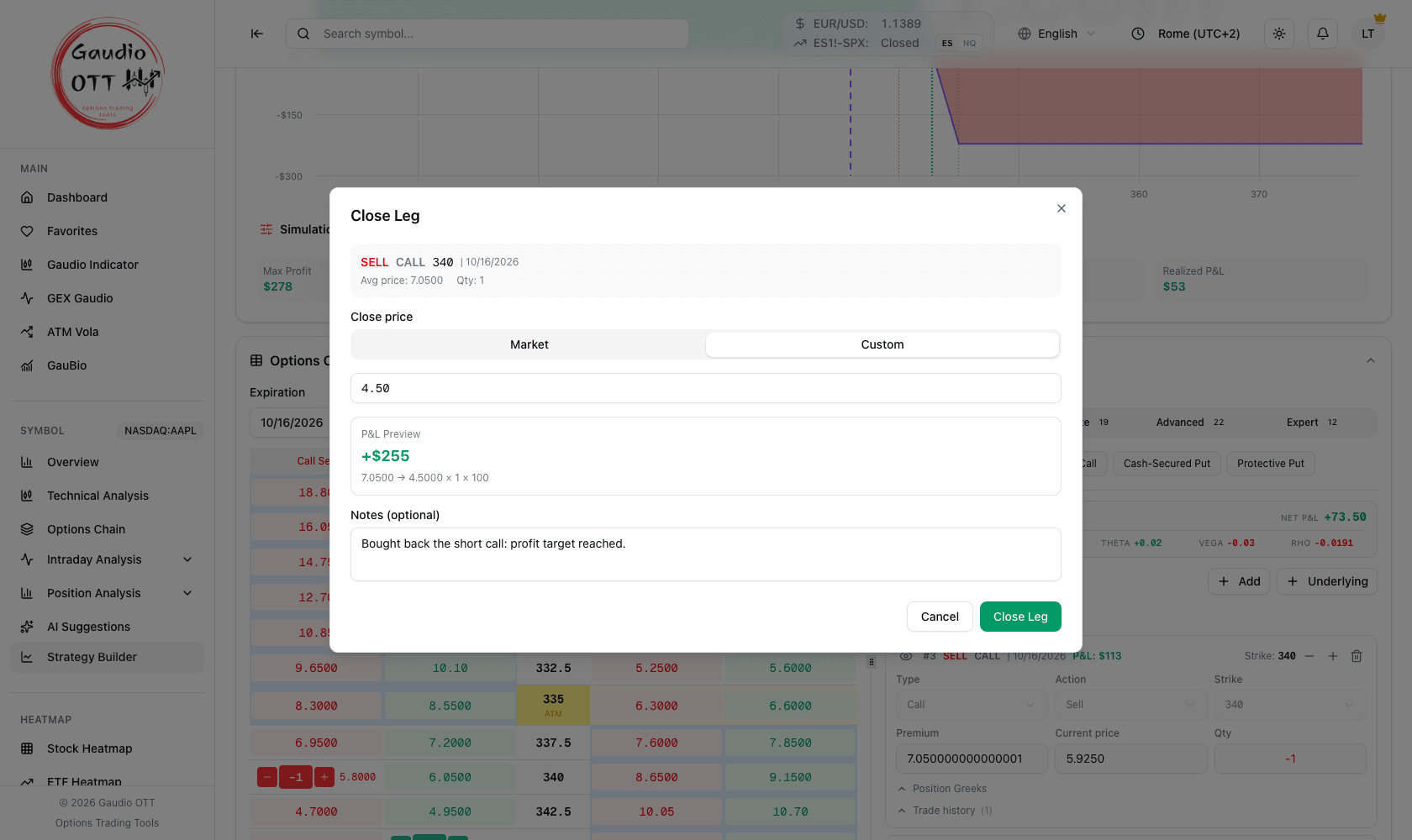Click Cancel in the dialog
The image size is (1412, 840).
tap(940, 617)
